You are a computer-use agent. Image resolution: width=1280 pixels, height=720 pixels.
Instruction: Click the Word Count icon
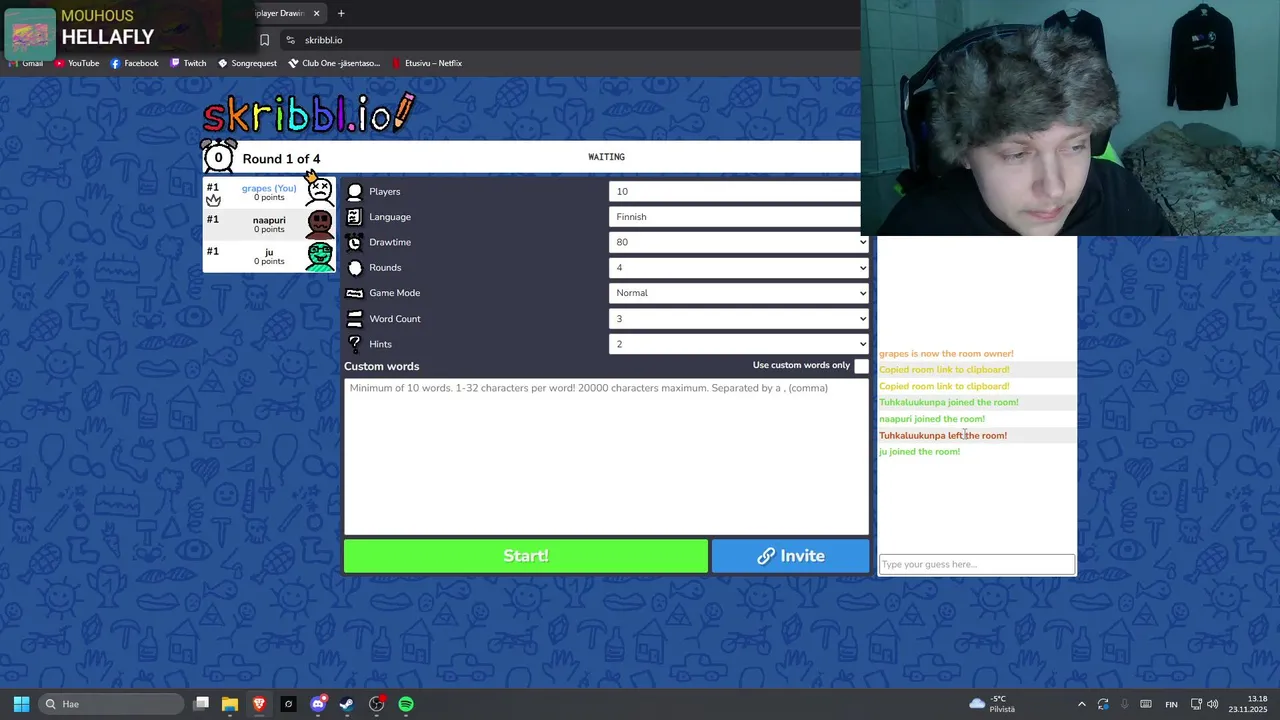point(354,319)
